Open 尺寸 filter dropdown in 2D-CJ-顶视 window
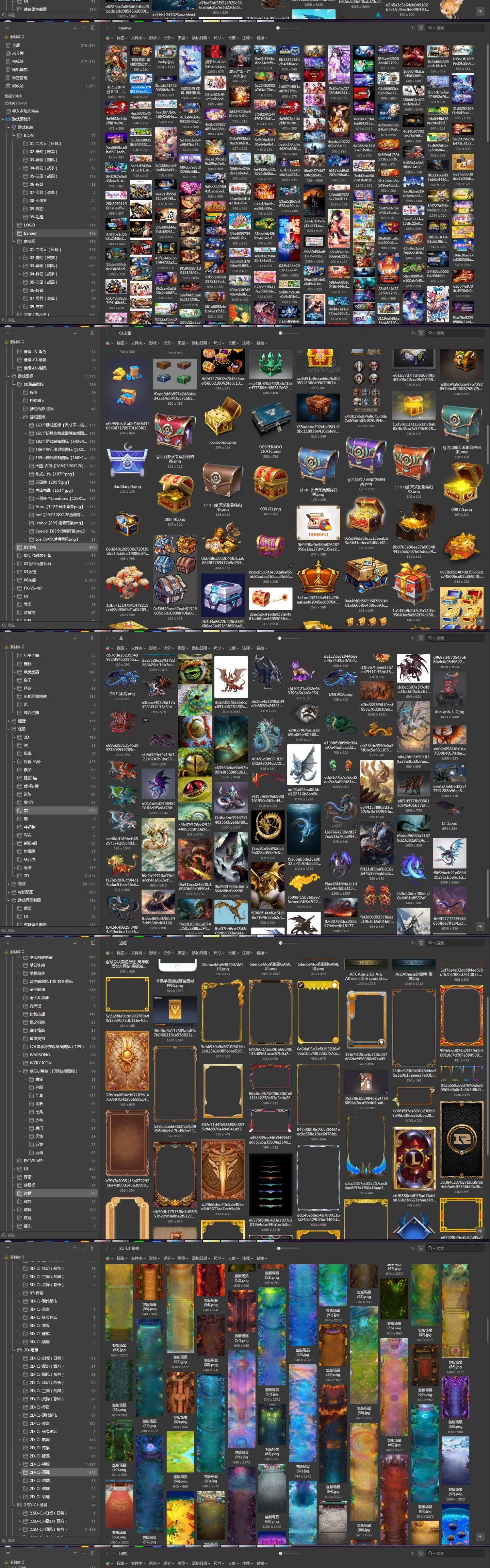The image size is (490, 1568). 218,1258
